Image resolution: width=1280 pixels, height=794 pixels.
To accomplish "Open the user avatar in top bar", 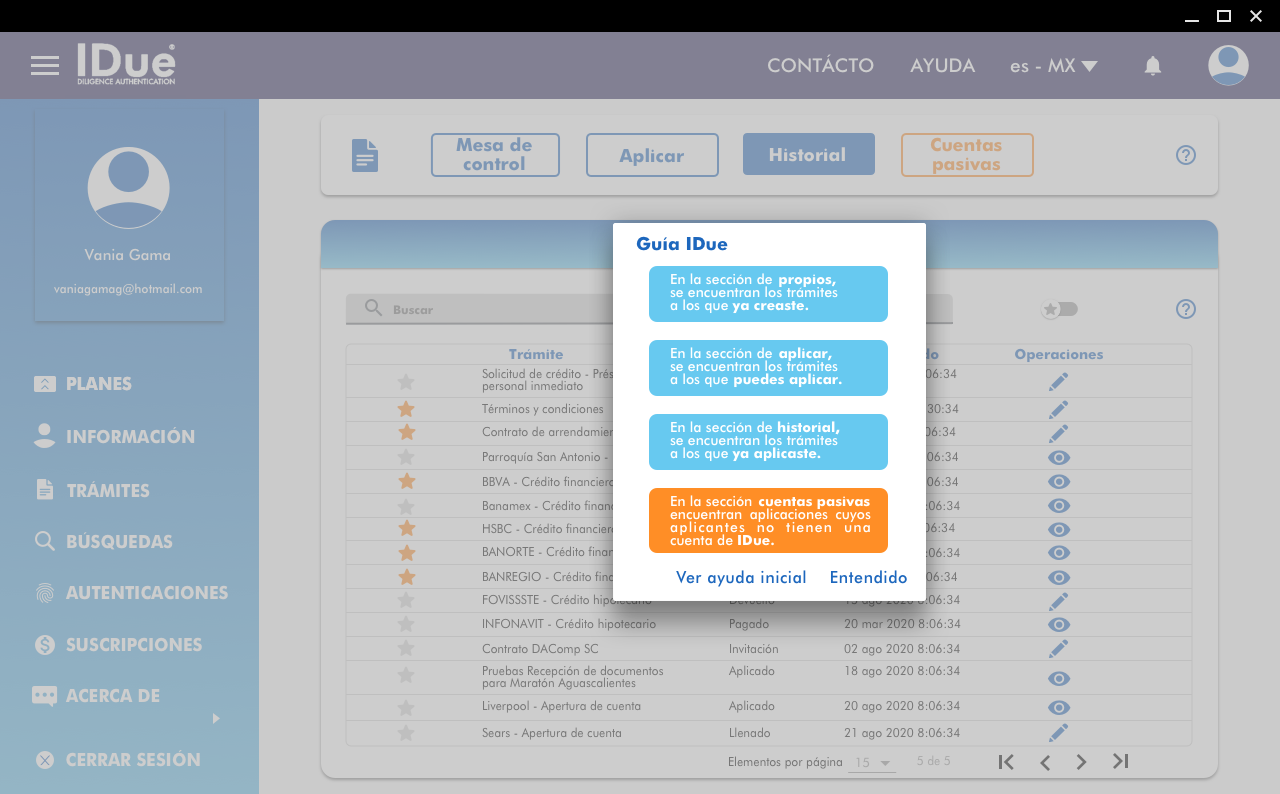I will point(1227,66).
